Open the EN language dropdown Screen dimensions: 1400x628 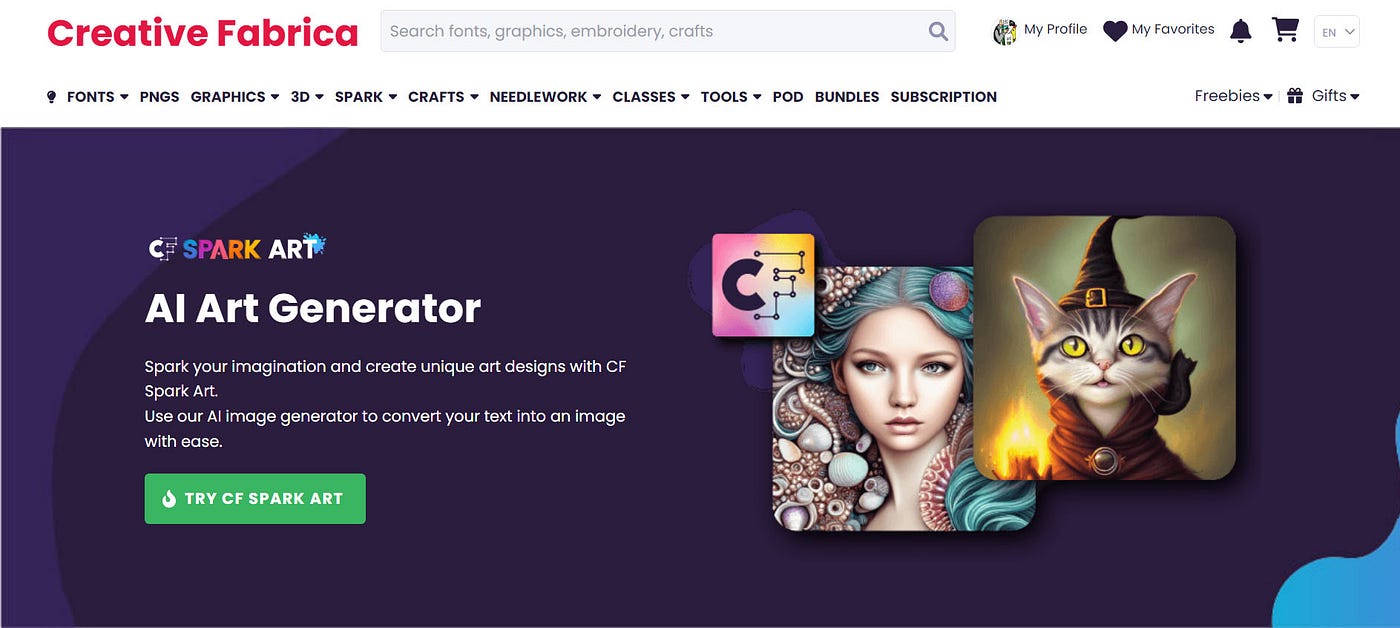click(1337, 32)
